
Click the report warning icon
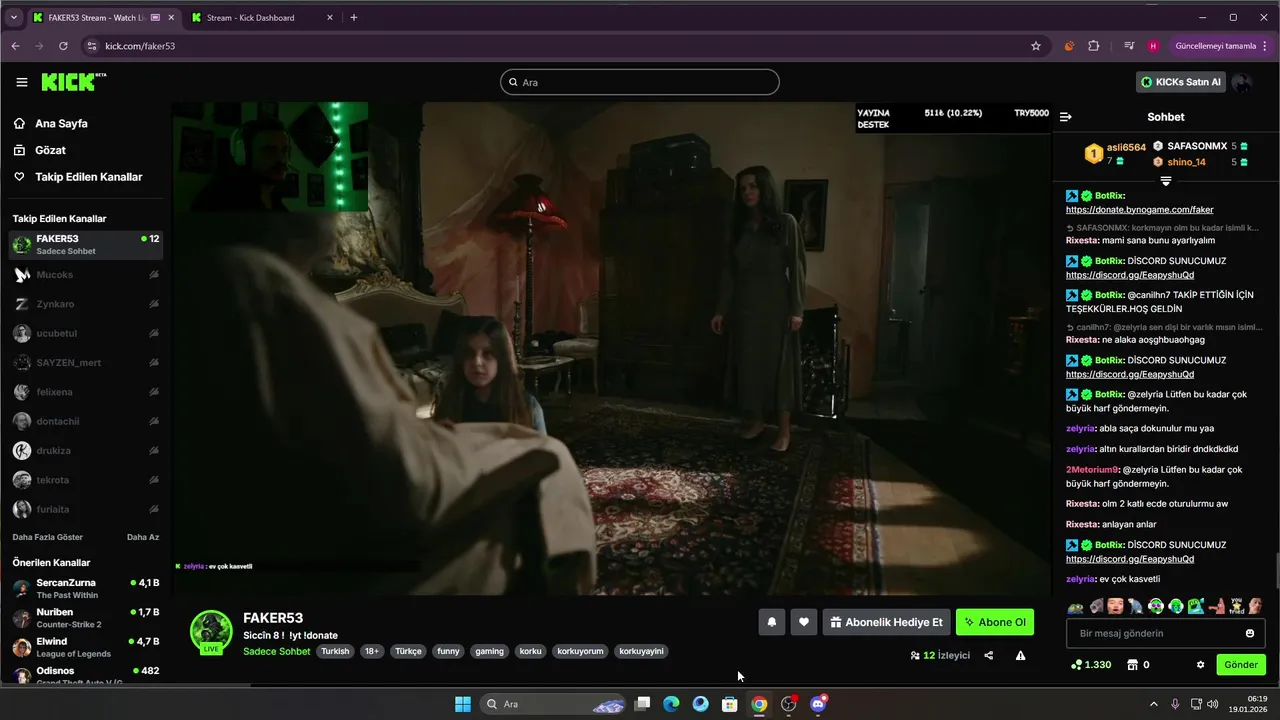coord(1020,656)
